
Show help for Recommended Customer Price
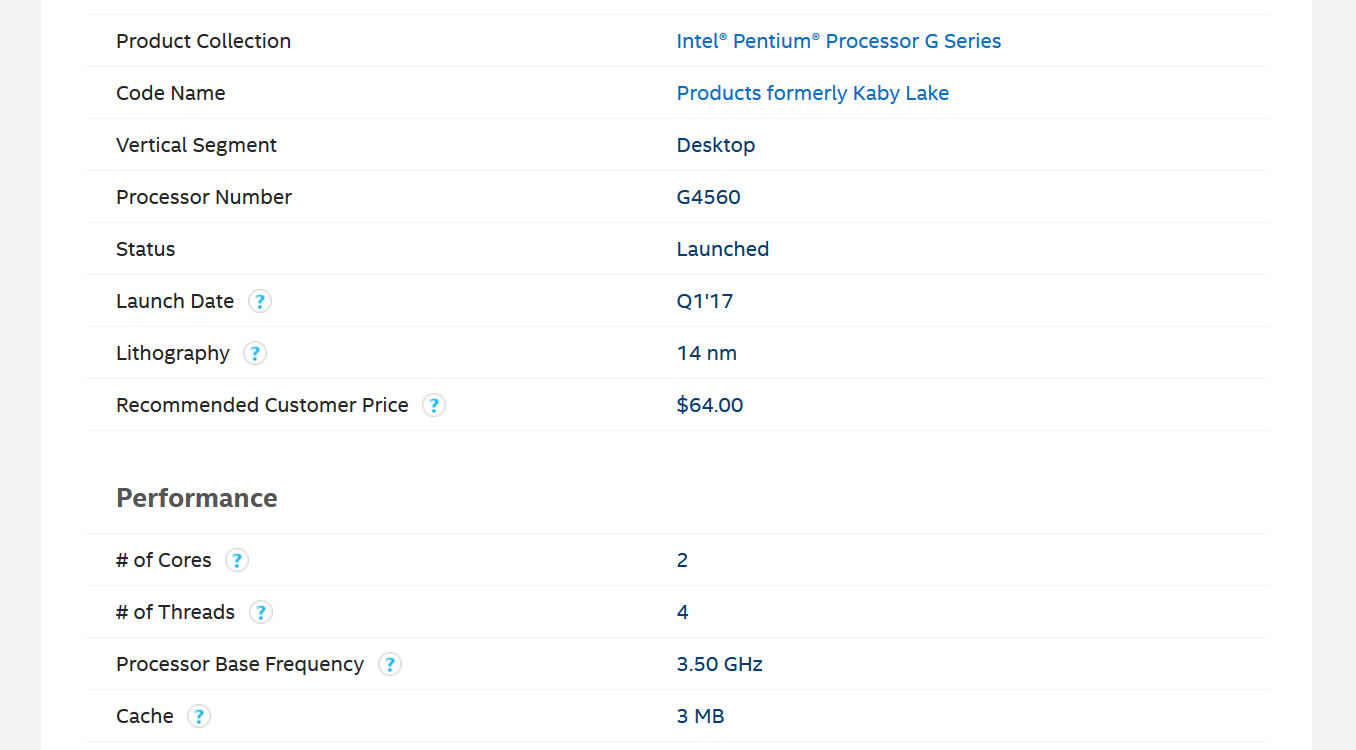coord(433,405)
